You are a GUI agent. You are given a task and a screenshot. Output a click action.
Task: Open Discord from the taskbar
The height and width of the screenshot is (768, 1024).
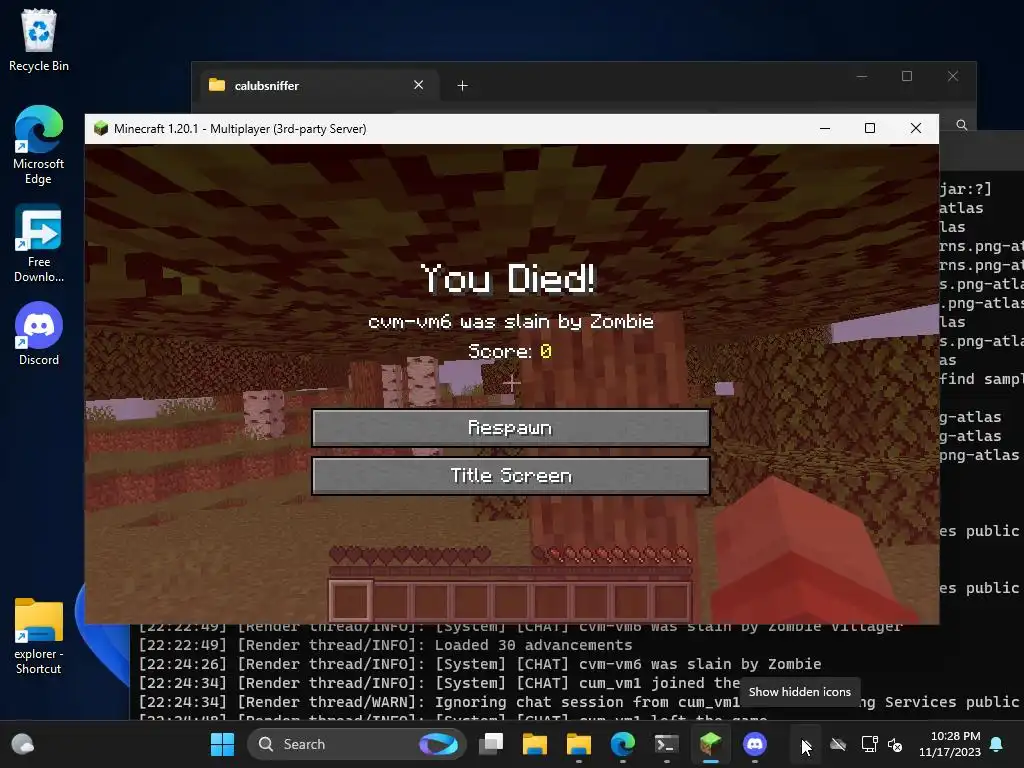pyautogui.click(x=755, y=744)
